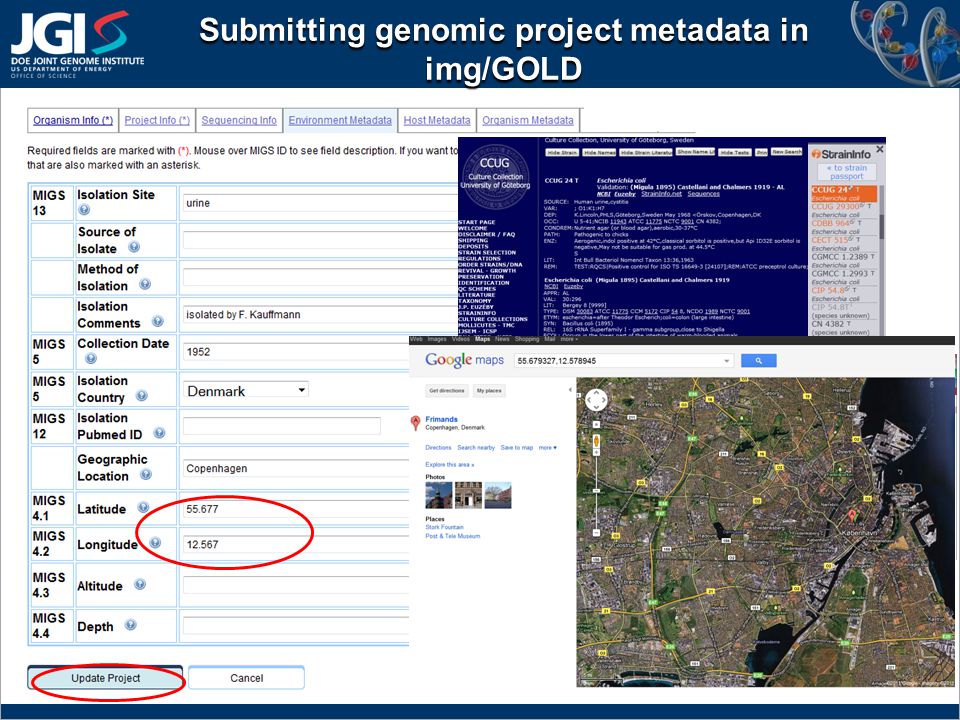Click the Google Maps coordinates search box
Viewport: 960px width, 720px height.
click(x=623, y=361)
